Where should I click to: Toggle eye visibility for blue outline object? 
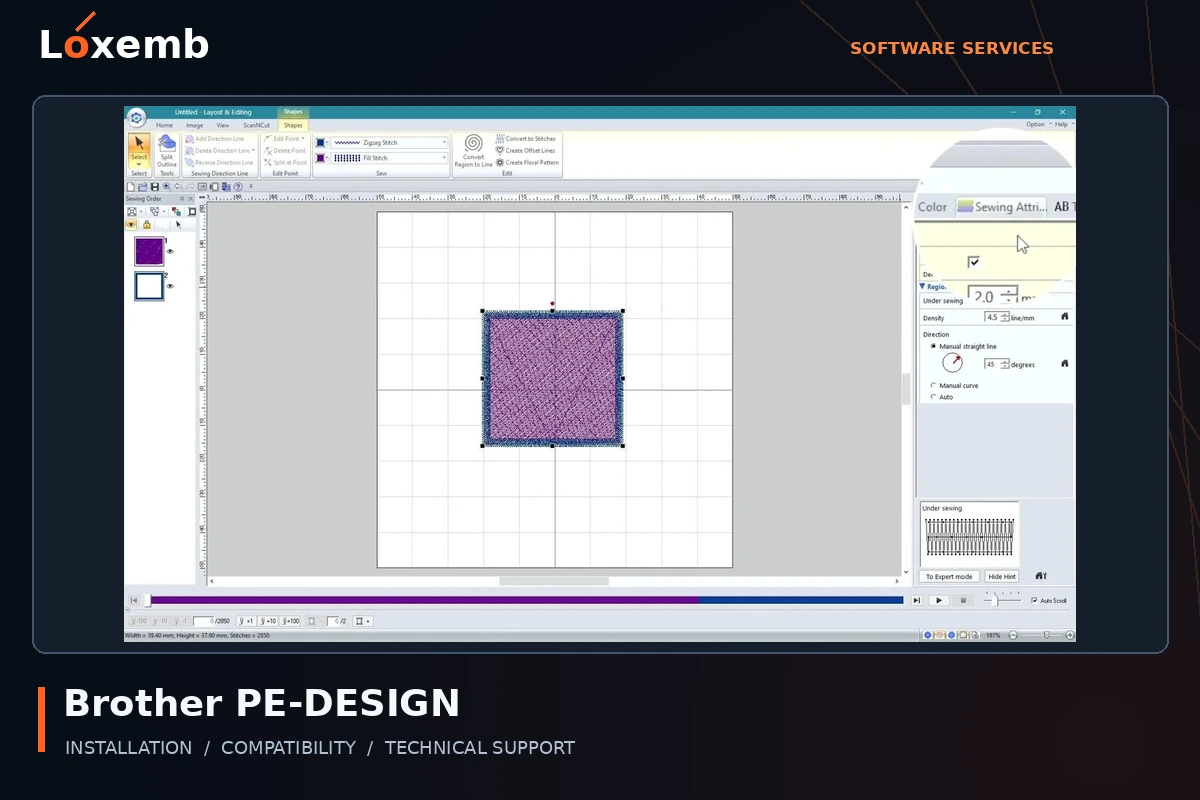click(x=170, y=286)
